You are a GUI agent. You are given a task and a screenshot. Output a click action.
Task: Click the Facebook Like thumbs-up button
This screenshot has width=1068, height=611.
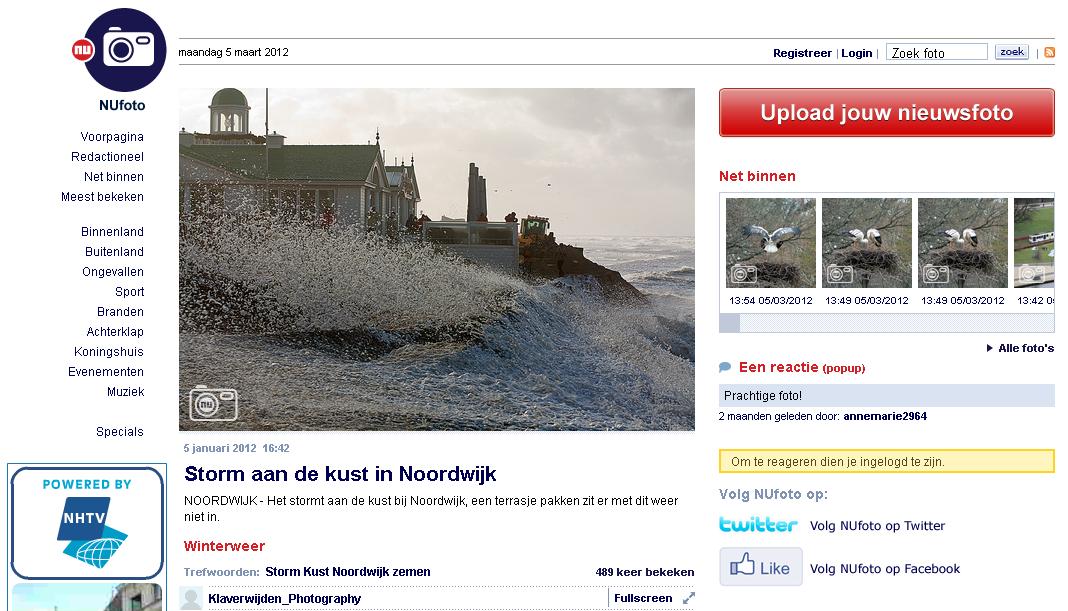[761, 567]
